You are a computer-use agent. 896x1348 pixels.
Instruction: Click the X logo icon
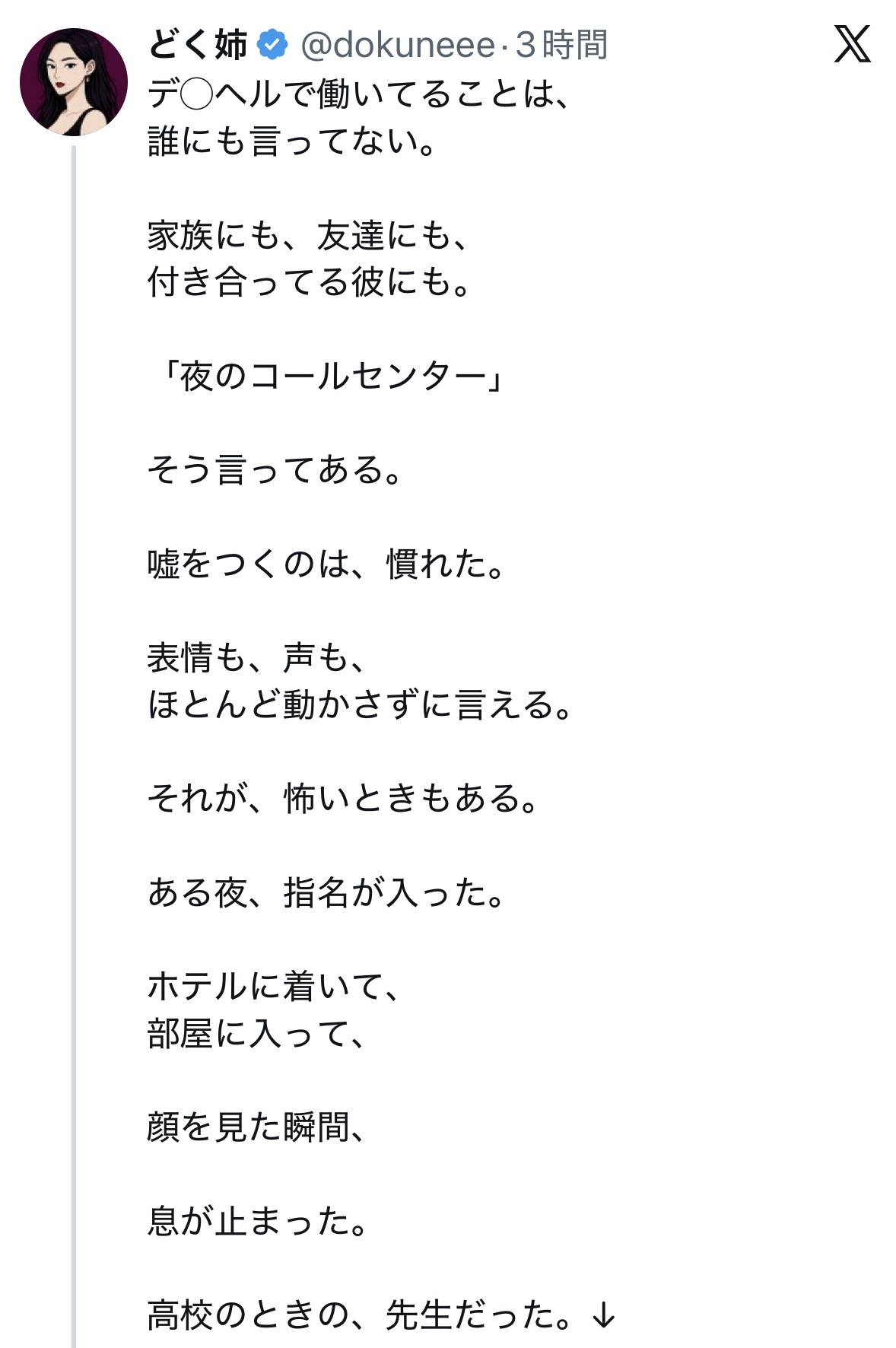(852, 44)
